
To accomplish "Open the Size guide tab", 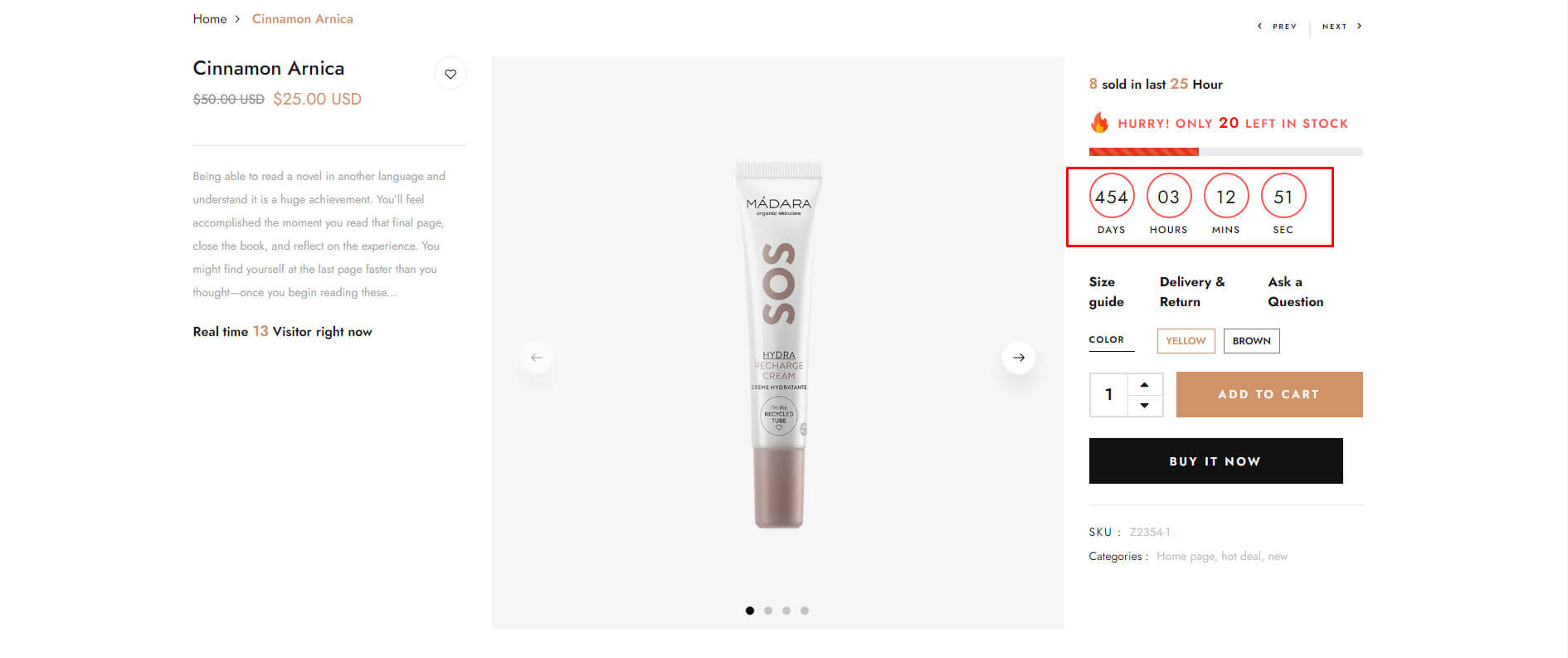I will [1107, 292].
